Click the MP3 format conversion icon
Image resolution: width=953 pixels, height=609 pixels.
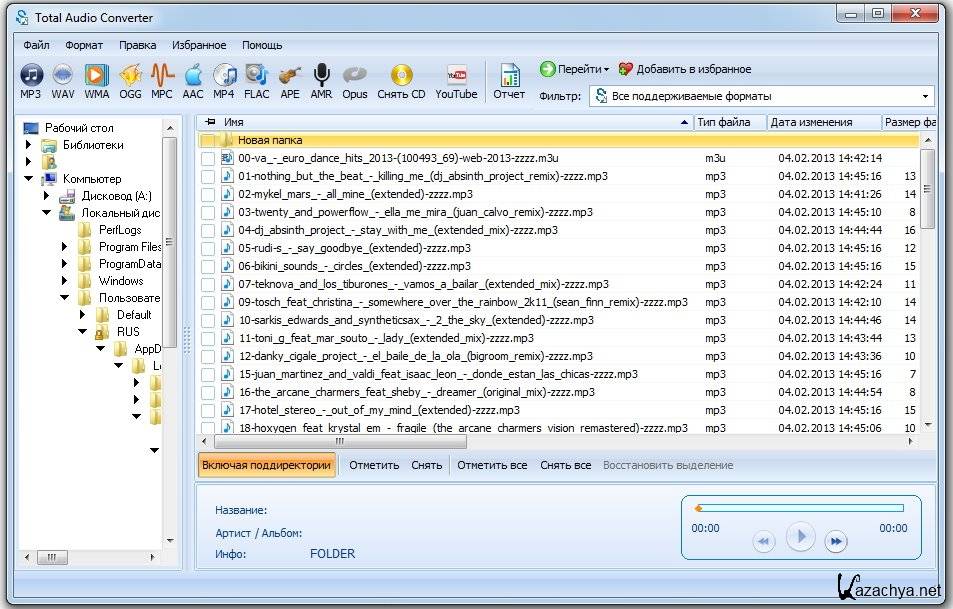pyautogui.click(x=31, y=79)
